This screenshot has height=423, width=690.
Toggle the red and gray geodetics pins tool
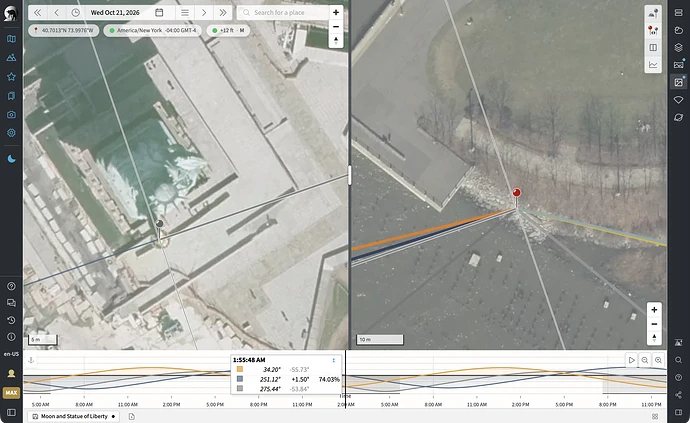653,30
